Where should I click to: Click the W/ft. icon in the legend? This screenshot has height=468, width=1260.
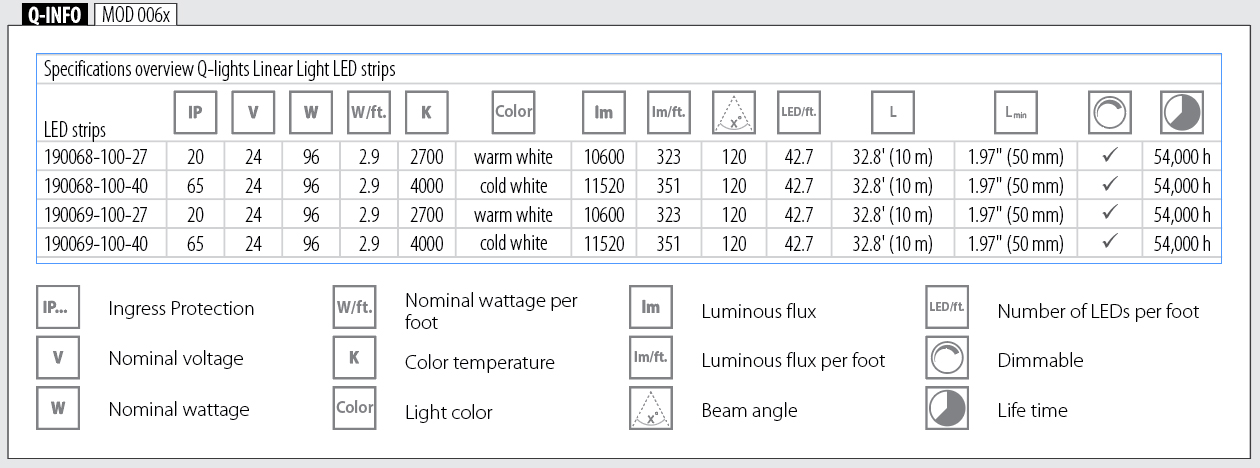click(x=354, y=308)
